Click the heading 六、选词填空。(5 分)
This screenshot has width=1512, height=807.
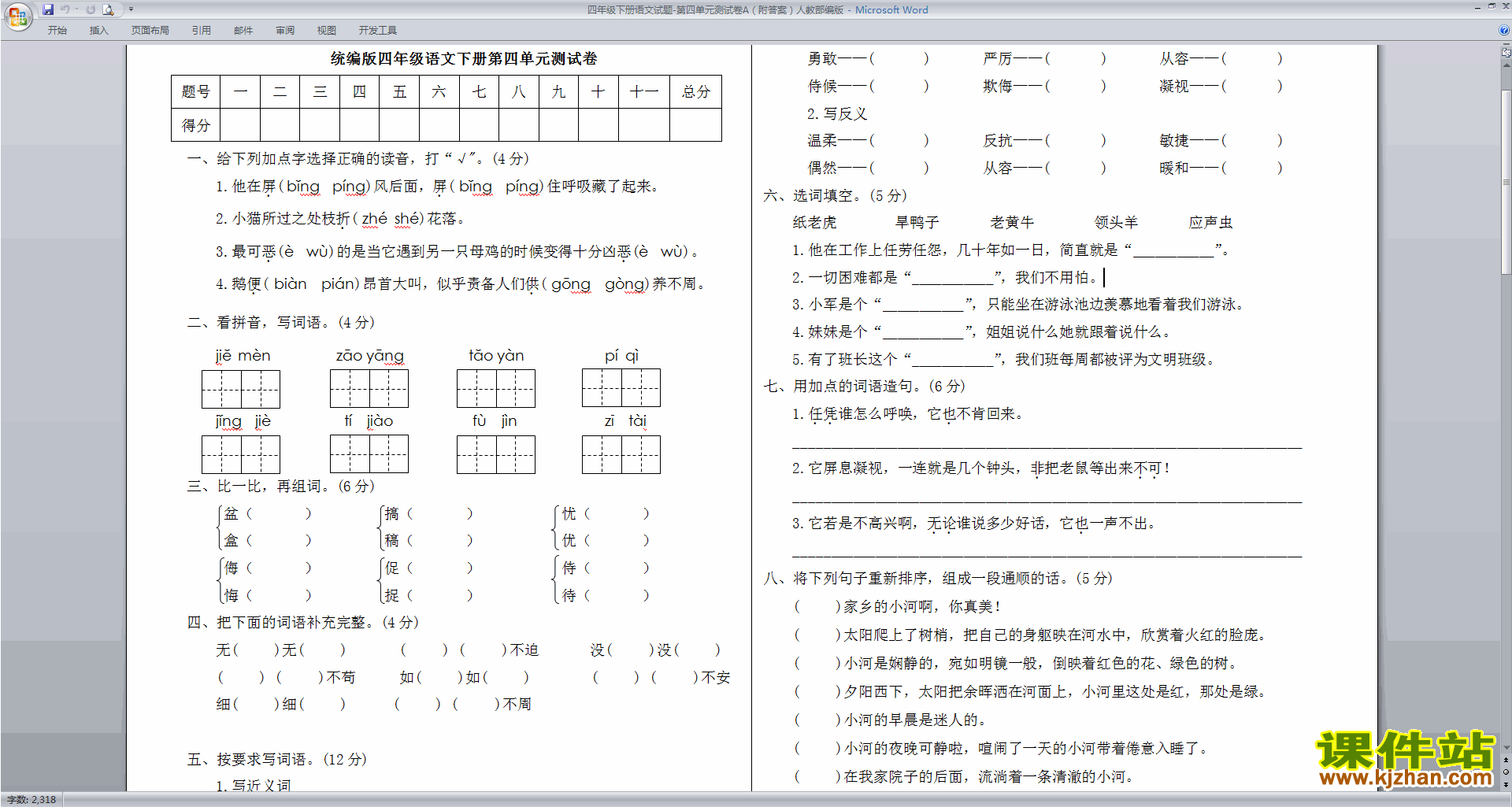[x=836, y=196]
